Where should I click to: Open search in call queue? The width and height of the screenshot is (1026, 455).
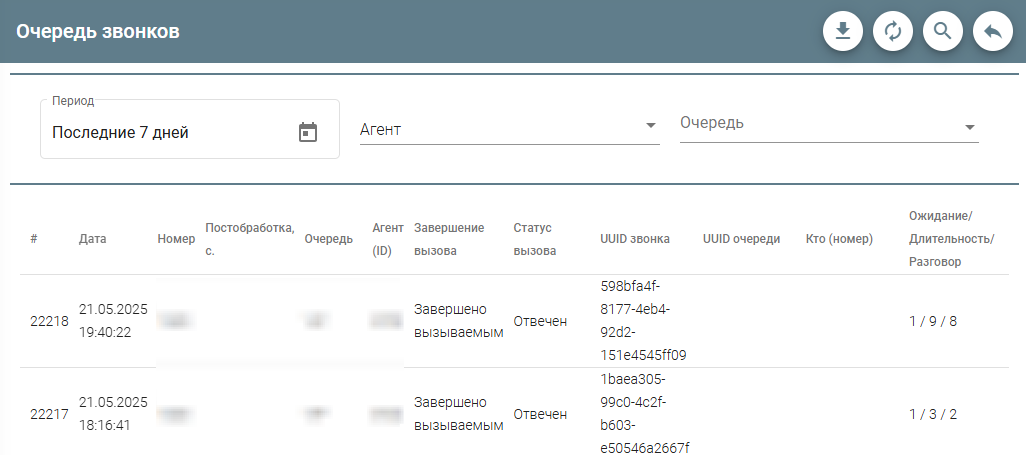(x=943, y=31)
